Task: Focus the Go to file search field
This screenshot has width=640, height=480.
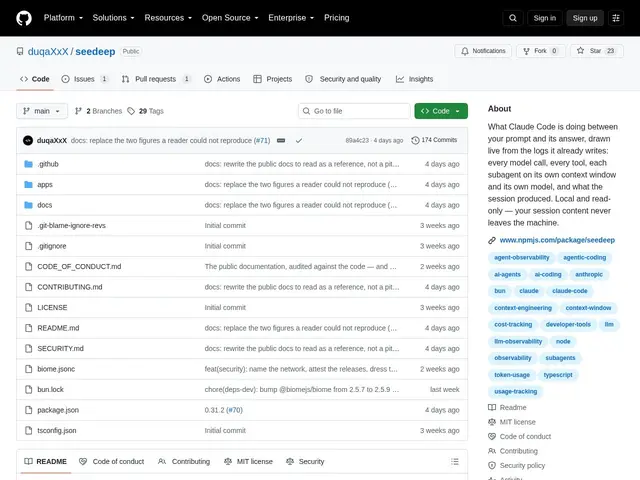Action: coord(354,111)
